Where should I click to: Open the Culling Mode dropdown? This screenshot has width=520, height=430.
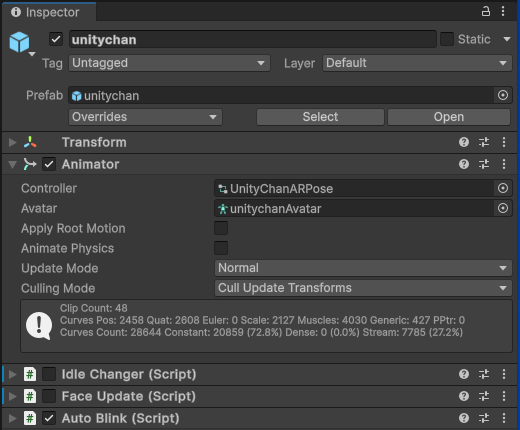[x=363, y=288]
